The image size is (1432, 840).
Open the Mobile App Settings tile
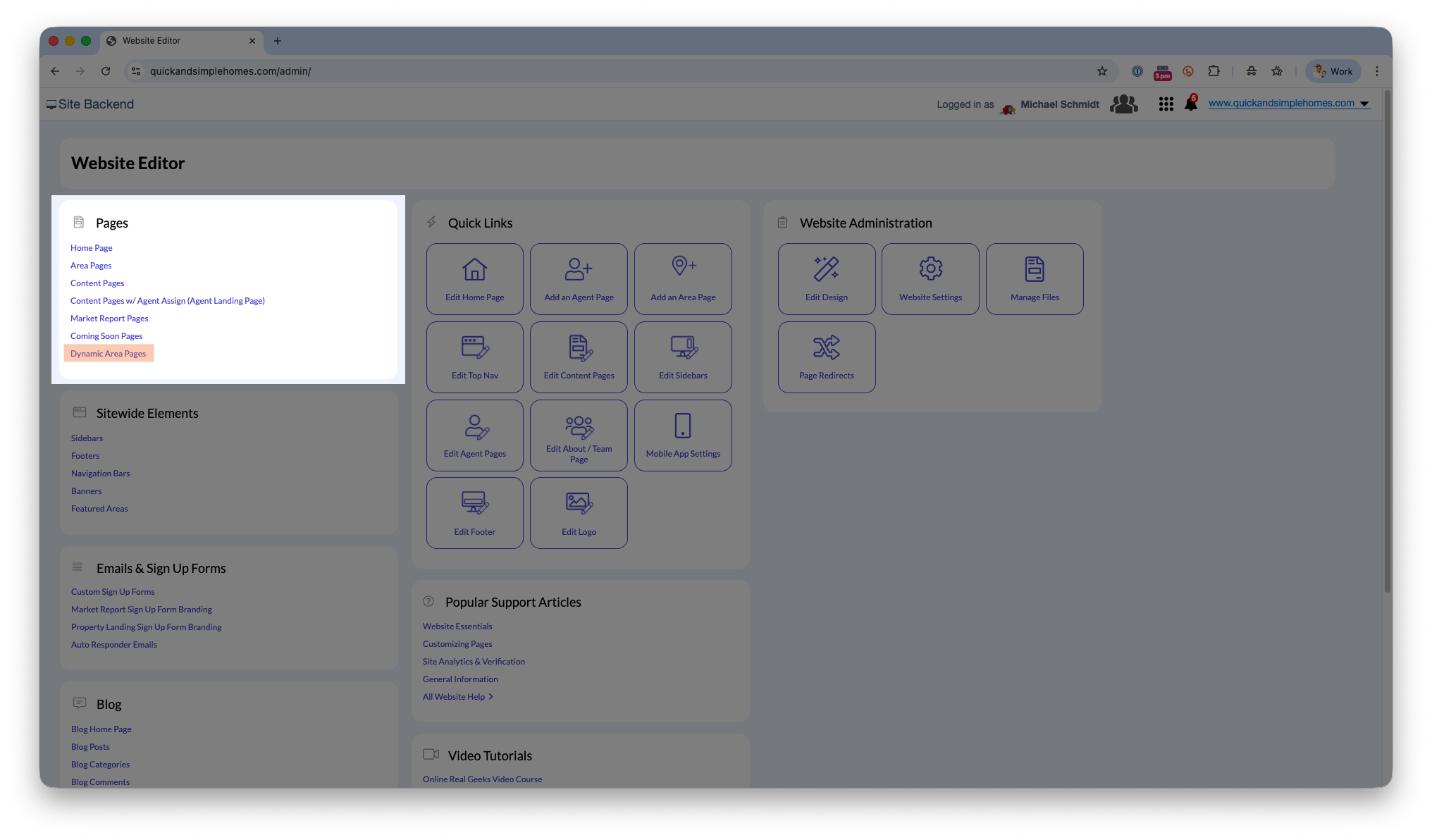(682, 436)
